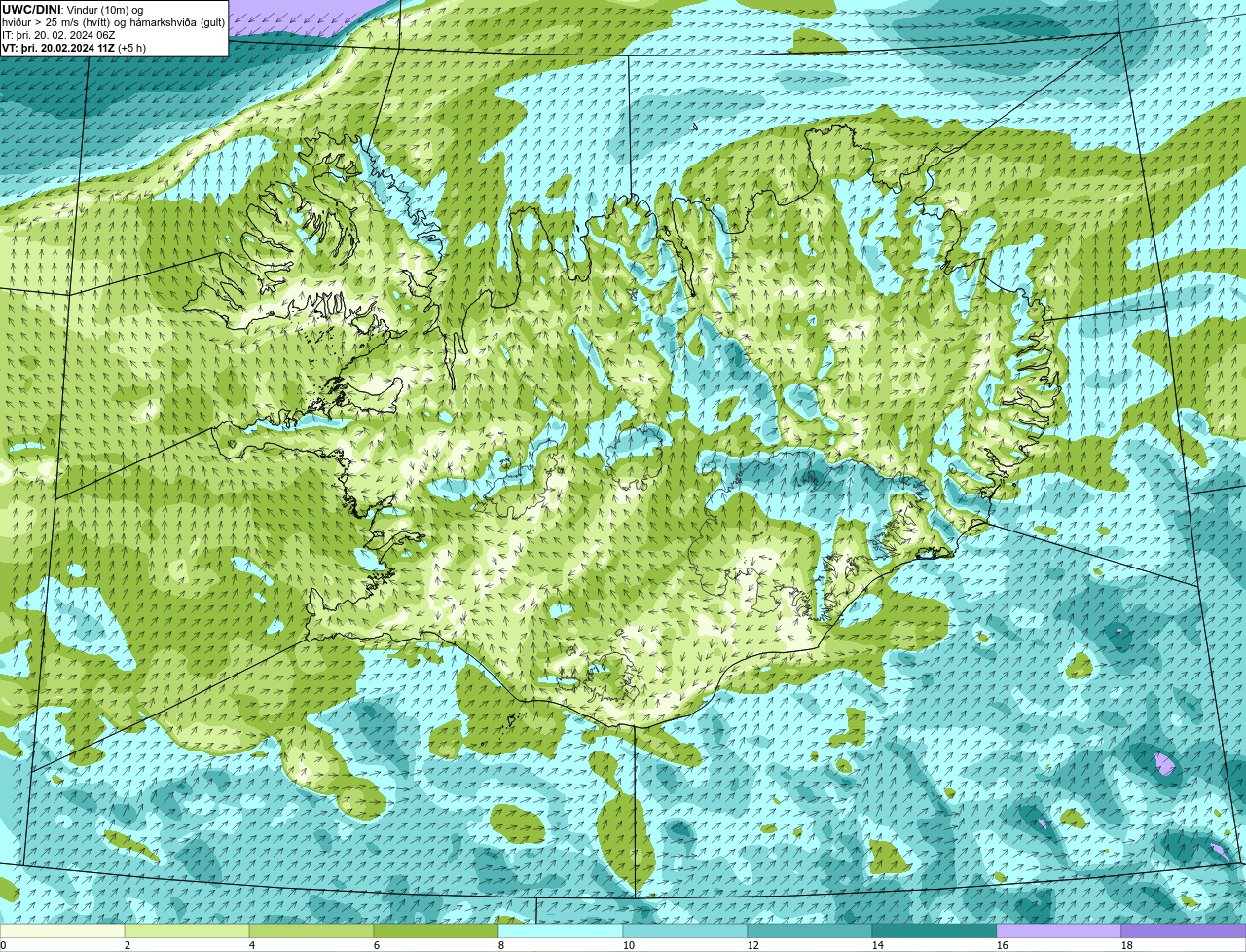
Task: Click the valid time "VT: þri. 20.02.2024 11Z (+5 h)"
Action: 74,48
